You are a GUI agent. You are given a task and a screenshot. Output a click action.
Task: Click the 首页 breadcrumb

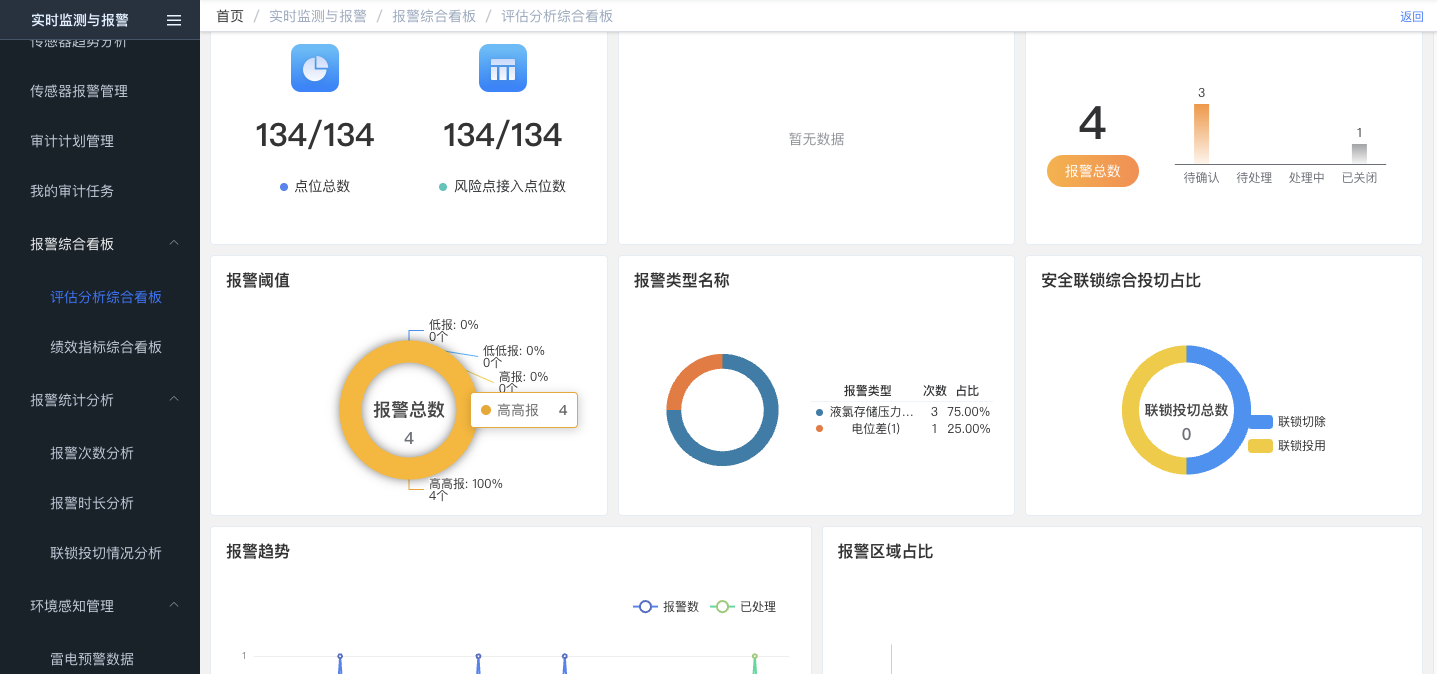tap(230, 16)
